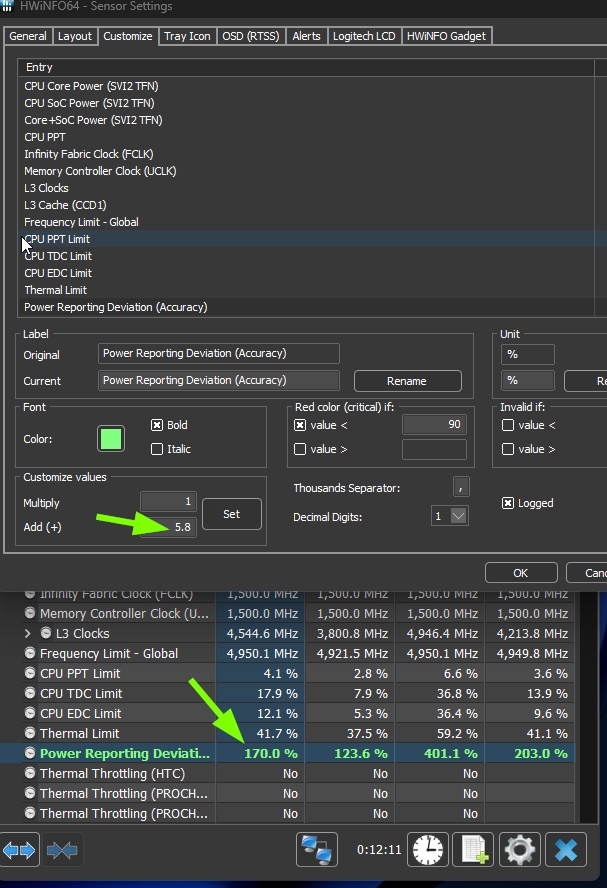Image resolution: width=607 pixels, height=888 pixels.
Task: Select Core+SoC Power (SVI2 TFN) entry
Action: pos(93,120)
